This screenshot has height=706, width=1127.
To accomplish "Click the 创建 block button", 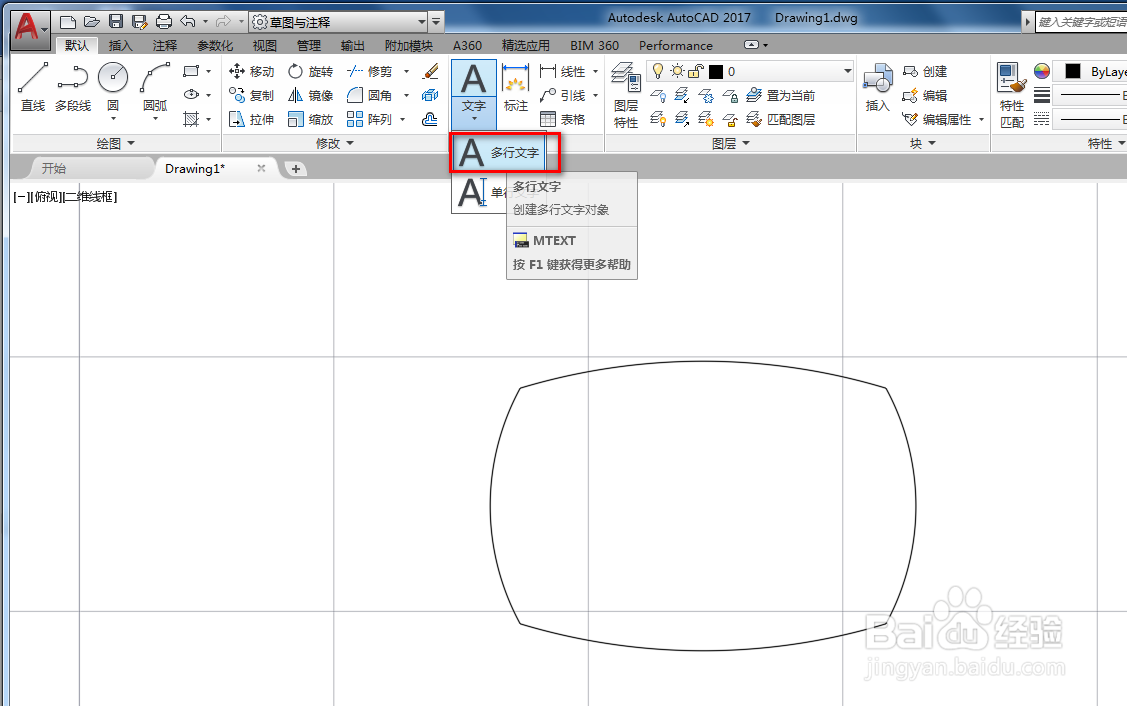I will pos(925,71).
